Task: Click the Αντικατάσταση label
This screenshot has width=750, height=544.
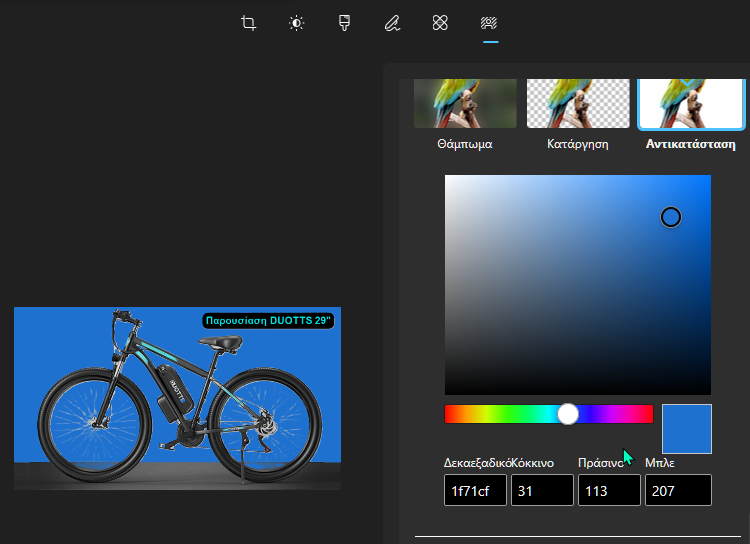Action: pyautogui.click(x=691, y=144)
